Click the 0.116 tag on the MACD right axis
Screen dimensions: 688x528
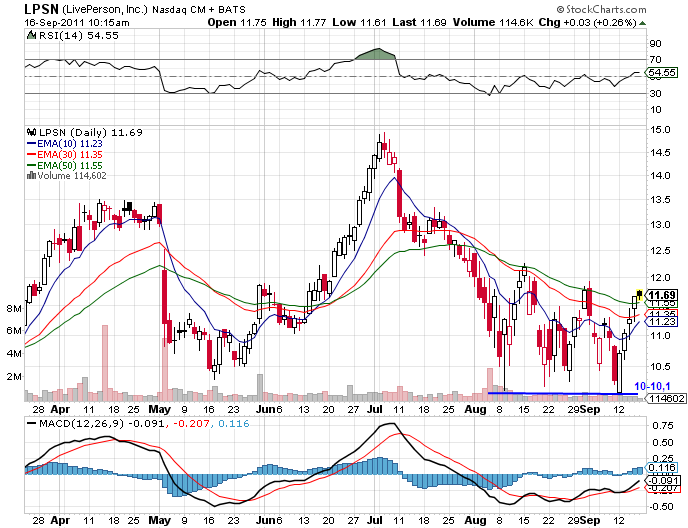662,467
